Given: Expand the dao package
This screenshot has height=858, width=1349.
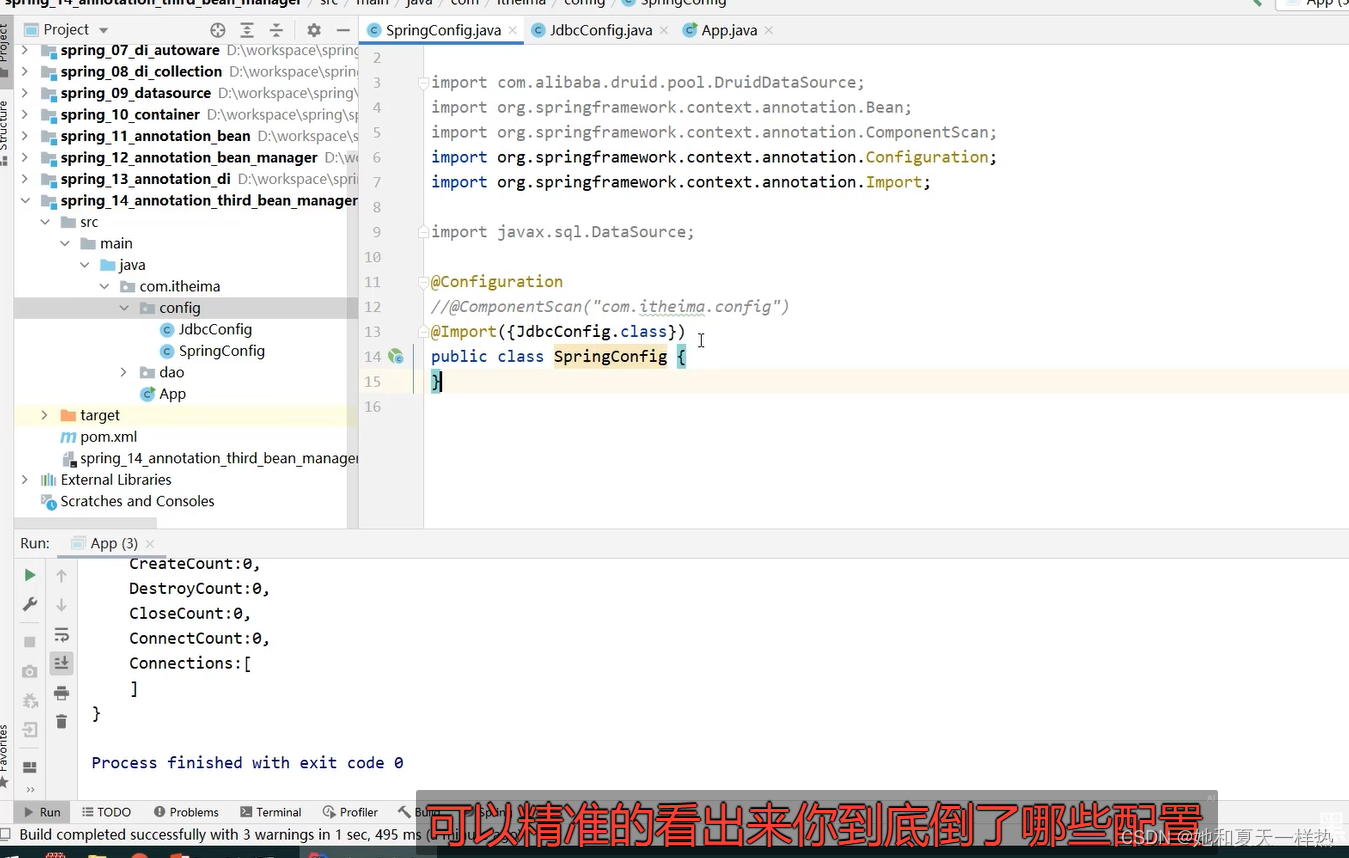Looking at the screenshot, I should pos(124,372).
